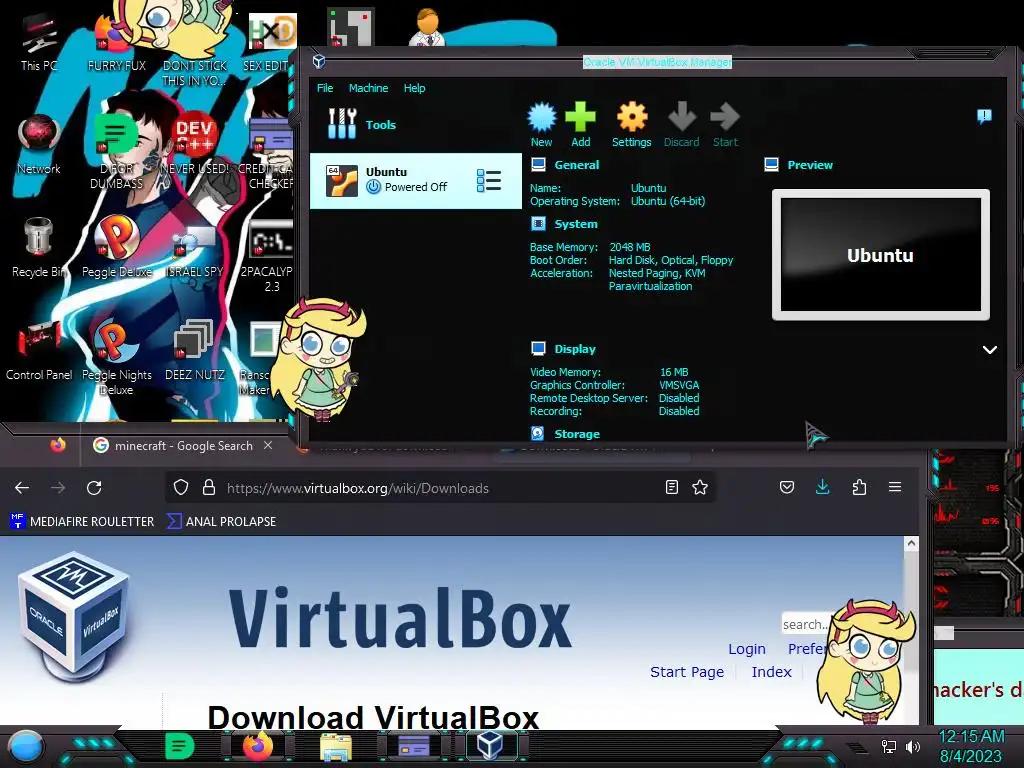Open the This PC desktop icon

click(39, 42)
